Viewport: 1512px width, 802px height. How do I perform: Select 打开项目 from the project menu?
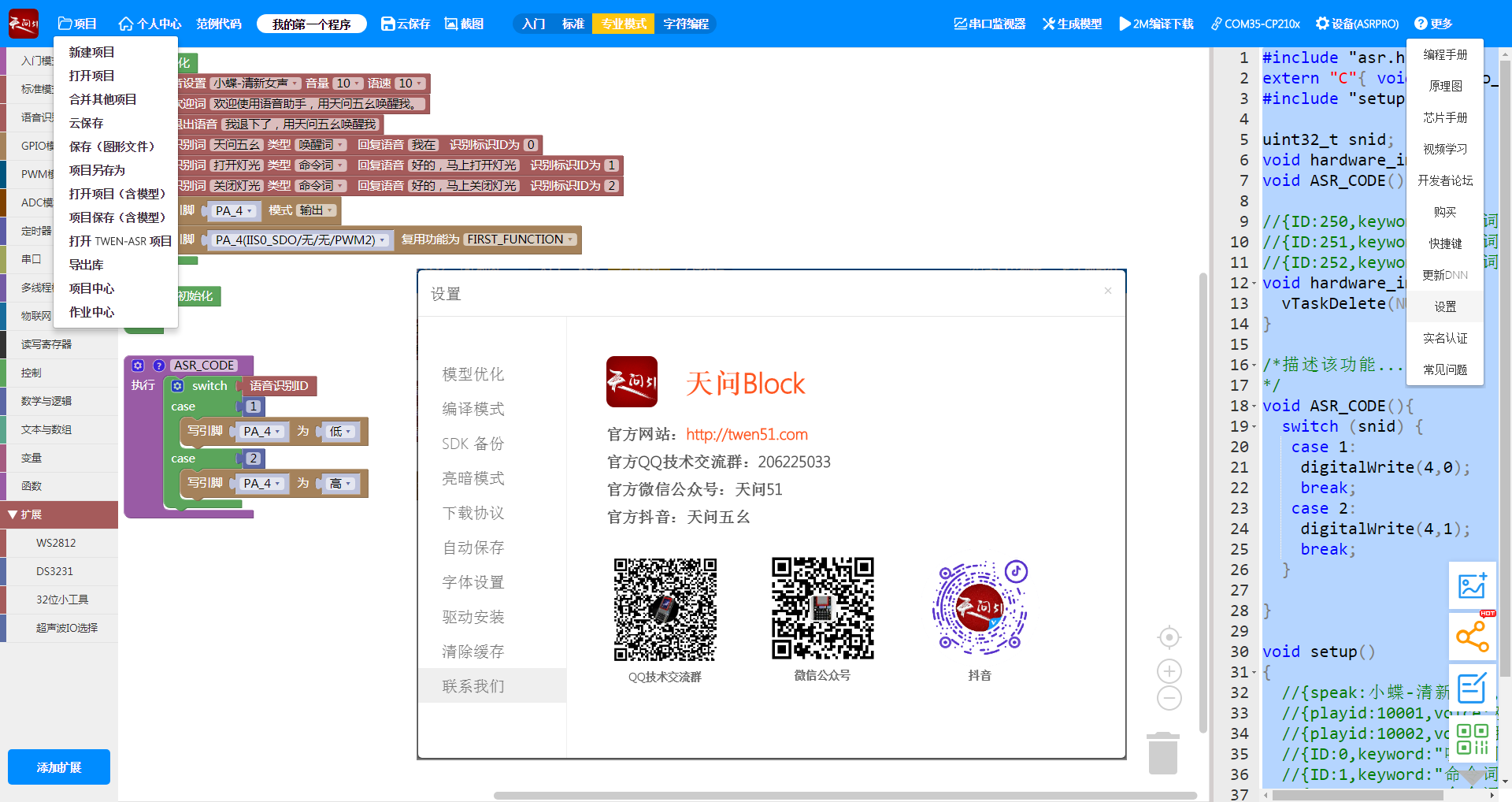(93, 75)
